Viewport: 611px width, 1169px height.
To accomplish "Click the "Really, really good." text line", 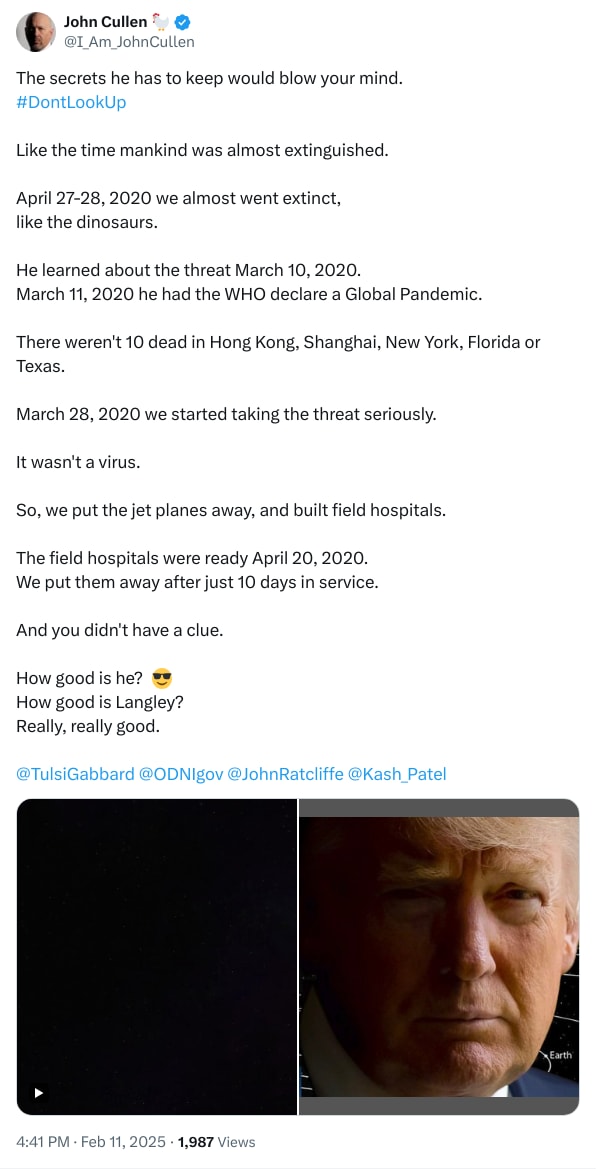I will 88,726.
